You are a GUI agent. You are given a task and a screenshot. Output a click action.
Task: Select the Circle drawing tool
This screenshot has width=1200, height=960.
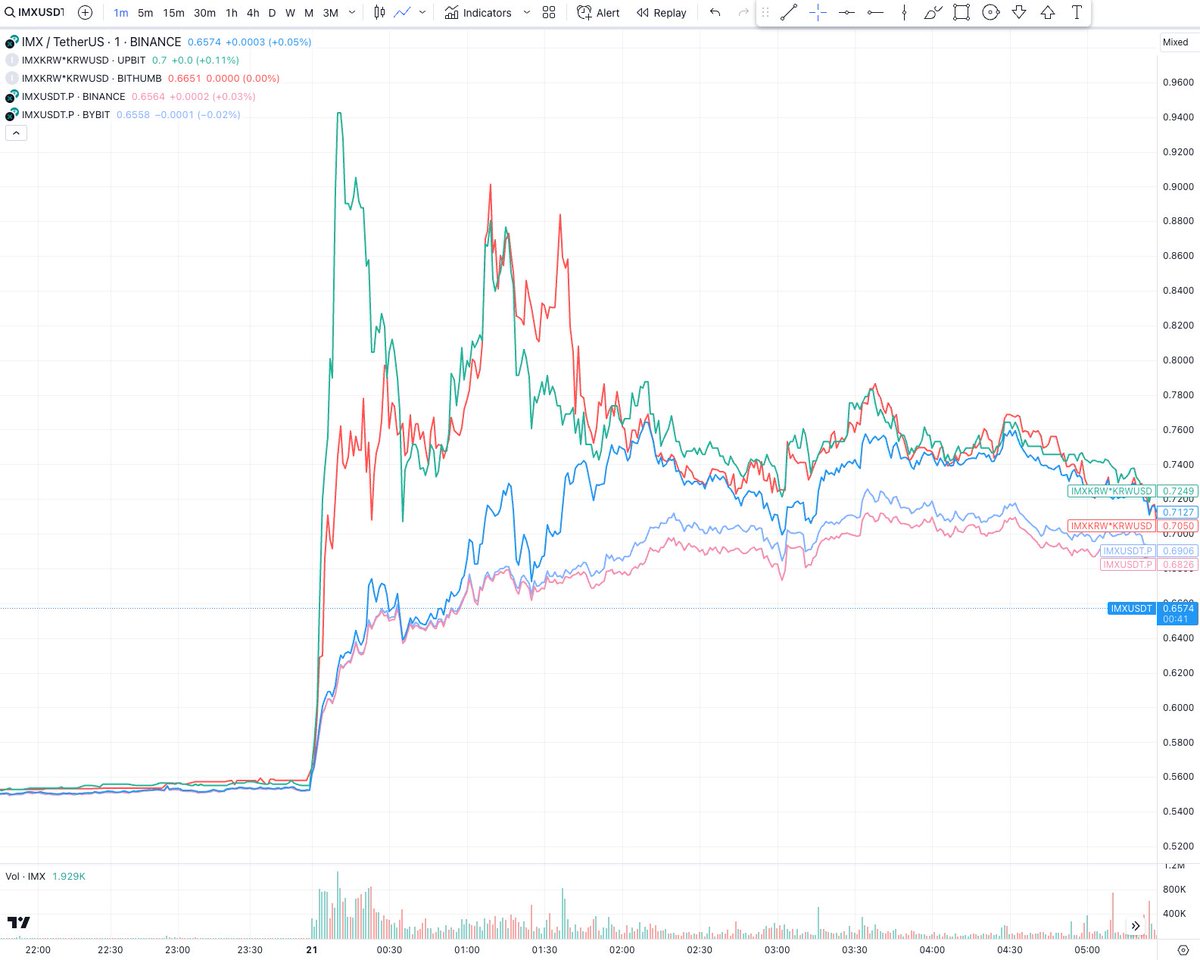pos(991,13)
